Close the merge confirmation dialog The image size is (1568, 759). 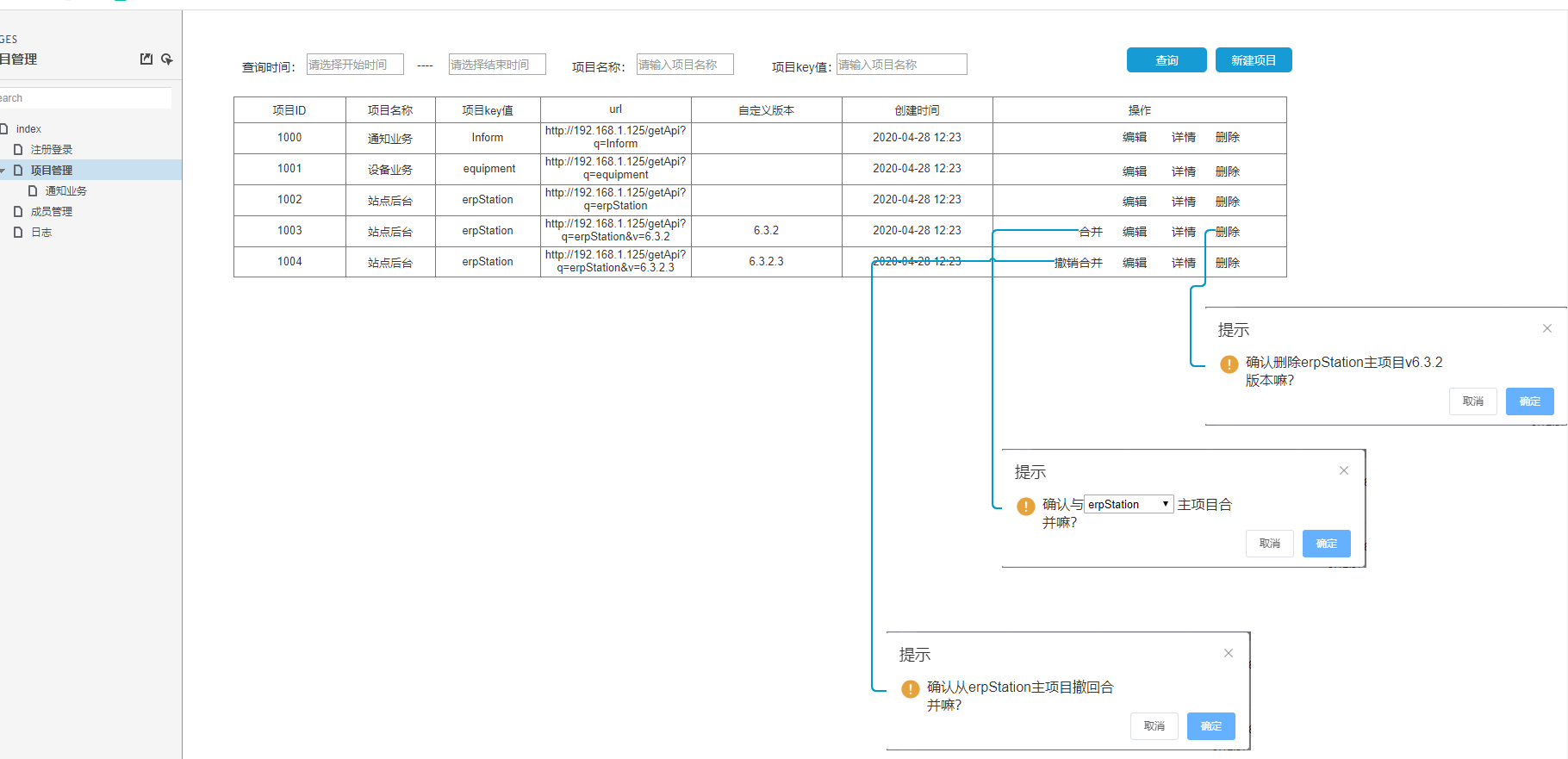click(x=1344, y=470)
